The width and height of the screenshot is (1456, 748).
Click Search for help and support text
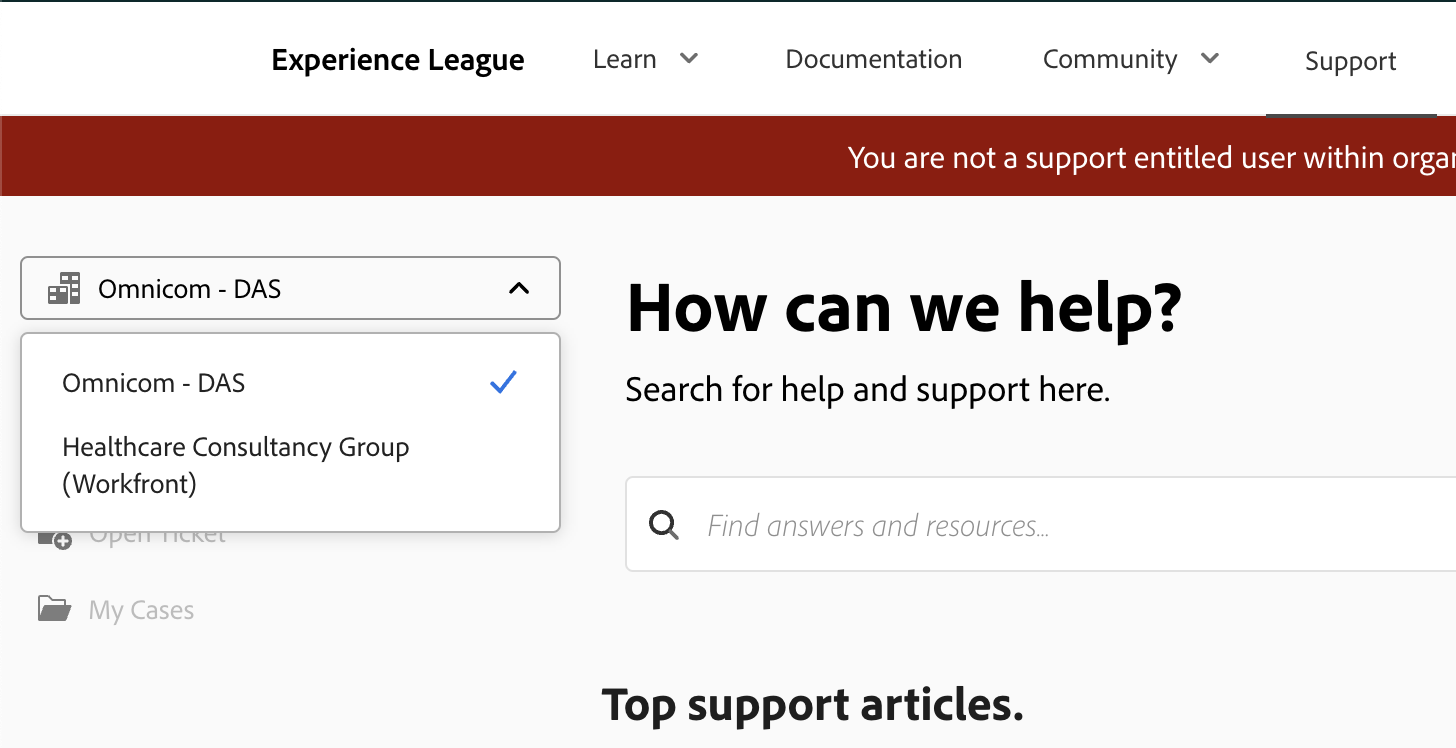(x=867, y=389)
